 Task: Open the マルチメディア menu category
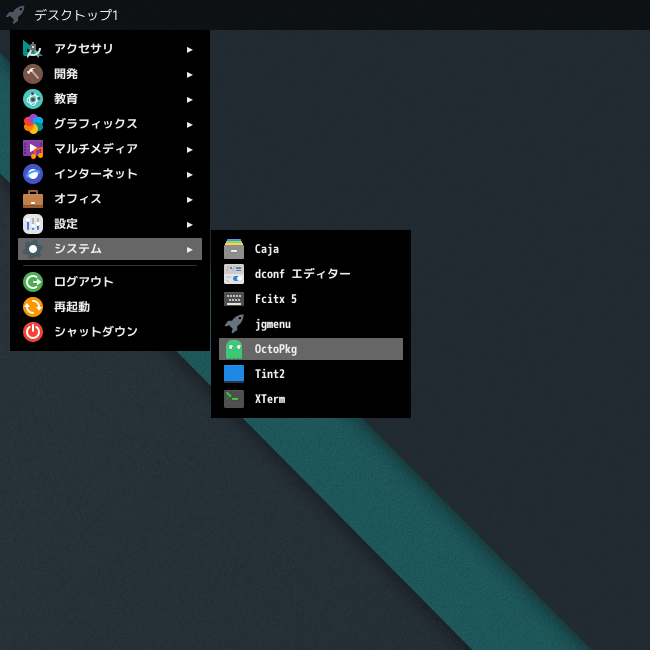click(x=110, y=149)
